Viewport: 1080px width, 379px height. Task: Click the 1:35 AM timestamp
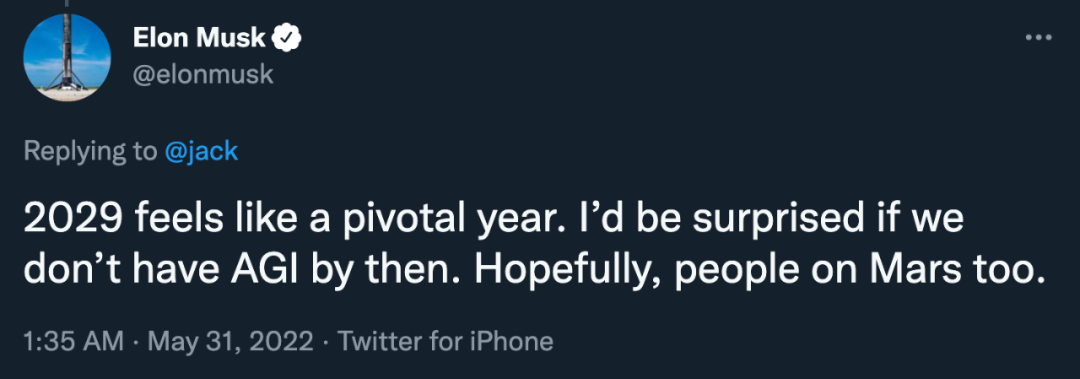click(x=74, y=341)
